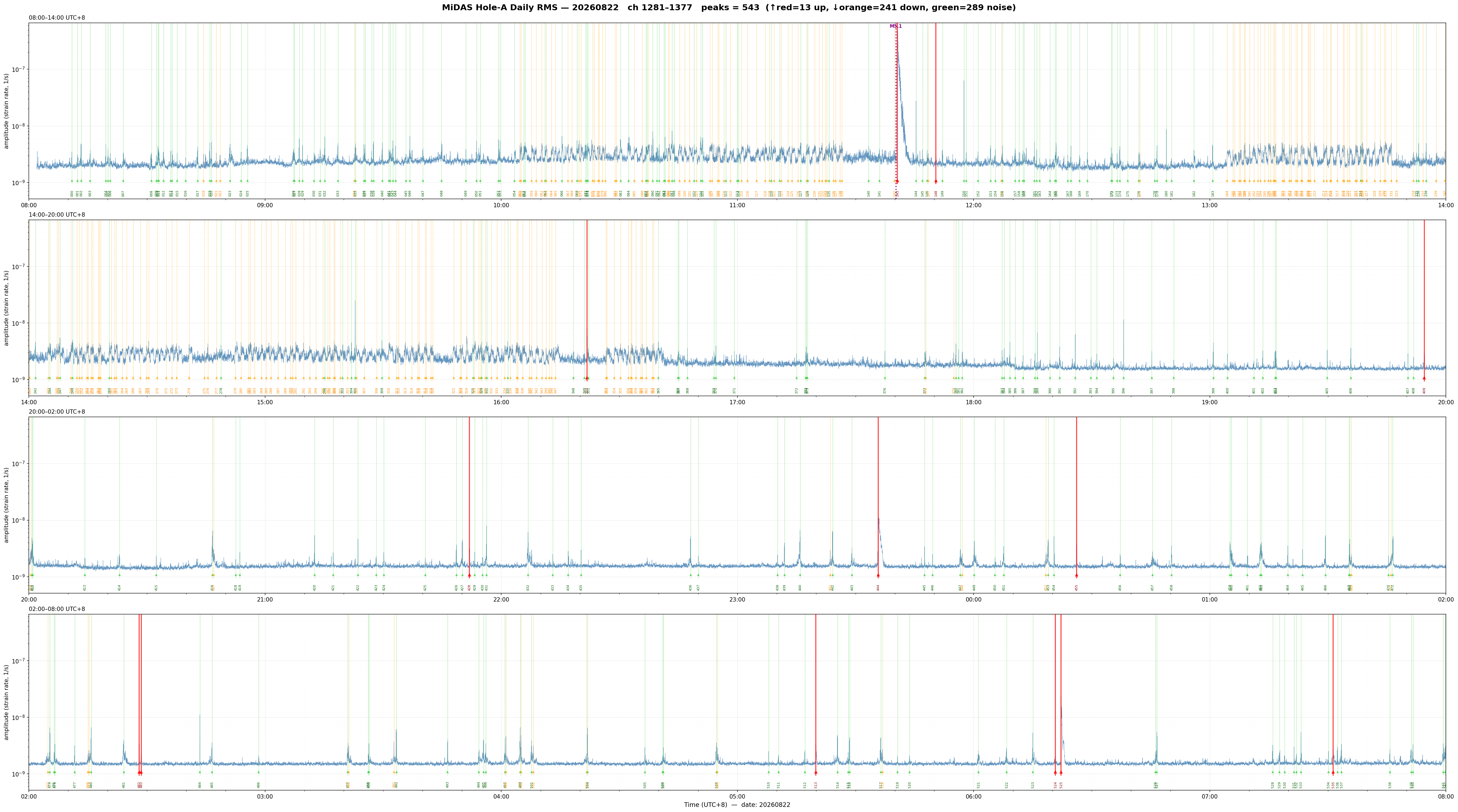This screenshot has width=1458, height=812.
Task: Select the 10:00 x-axis tick label
Action: [501, 205]
